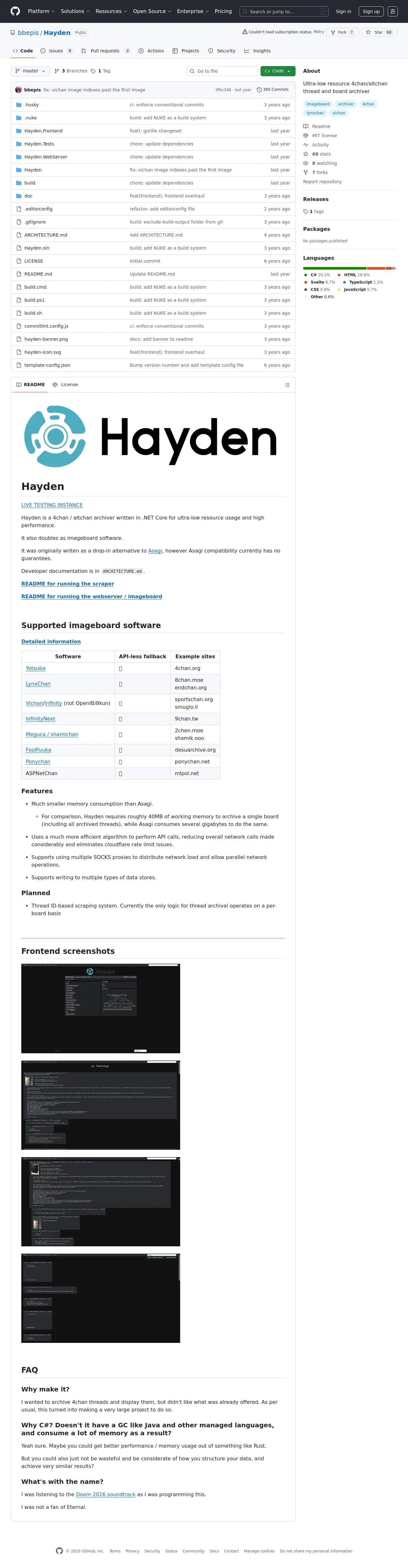Focus the Search or jump to field
The width and height of the screenshot is (408, 1568).
pos(284,11)
